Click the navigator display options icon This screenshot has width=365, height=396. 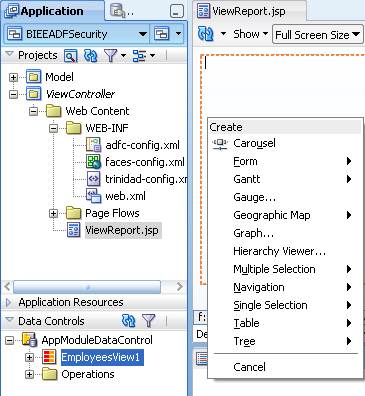[x=139, y=56]
